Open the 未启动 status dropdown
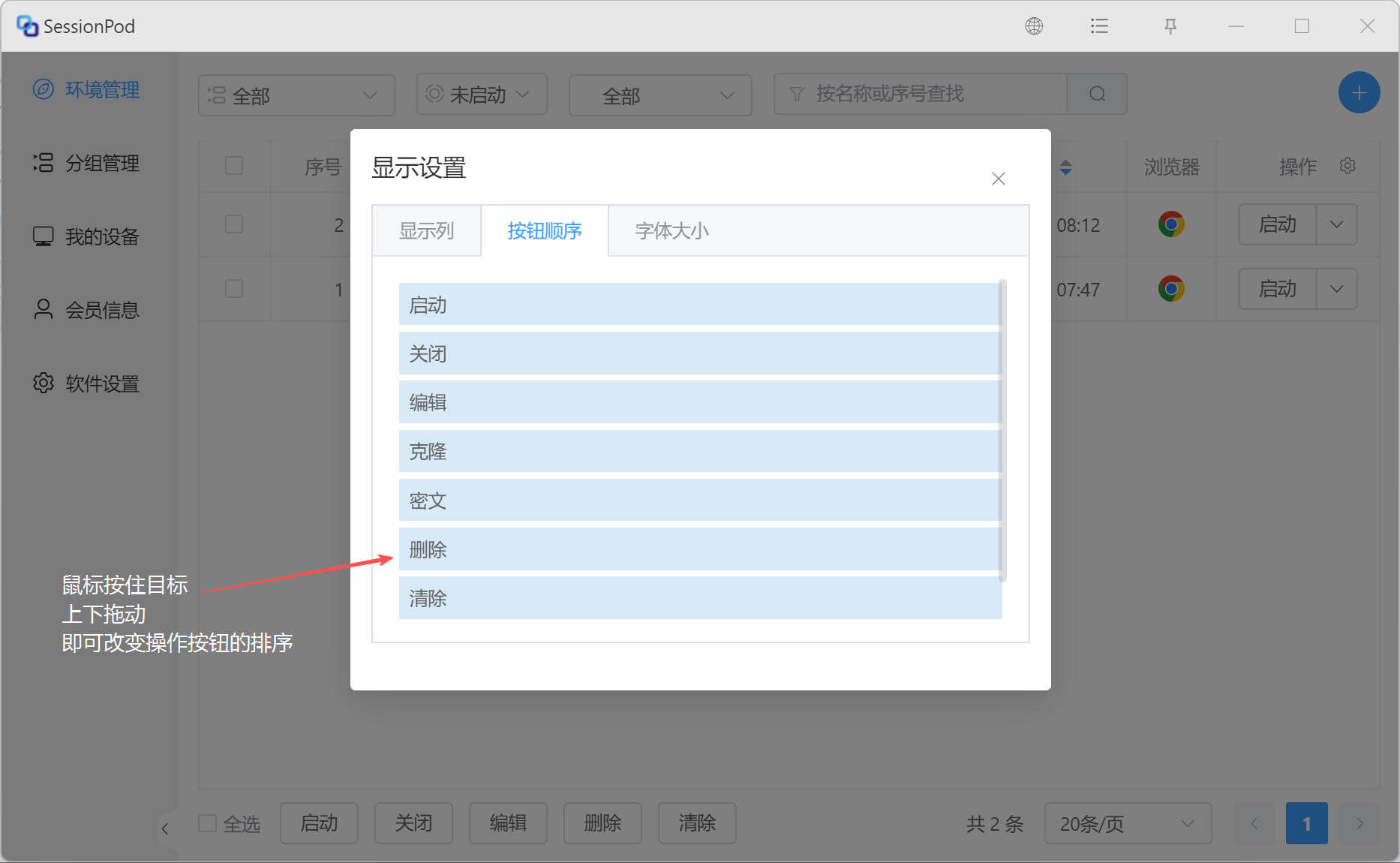The height and width of the screenshot is (863, 1400). 482,94
